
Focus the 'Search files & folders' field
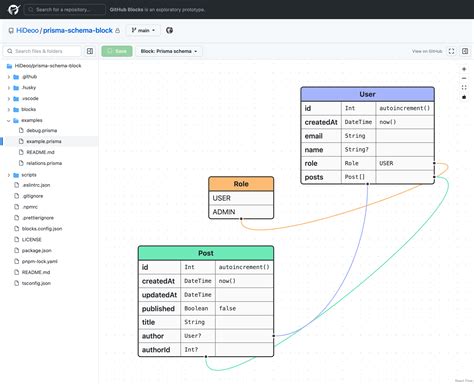[42, 51]
